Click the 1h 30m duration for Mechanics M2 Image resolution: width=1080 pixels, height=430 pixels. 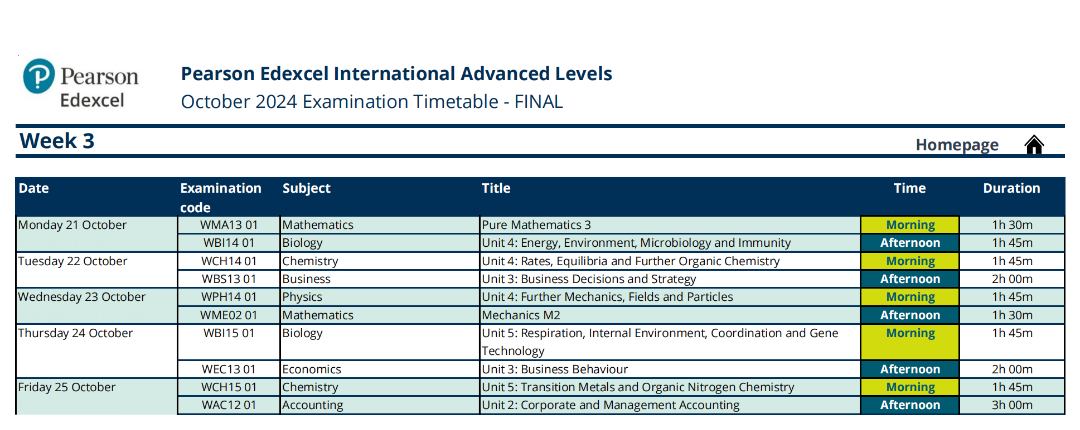1012,315
